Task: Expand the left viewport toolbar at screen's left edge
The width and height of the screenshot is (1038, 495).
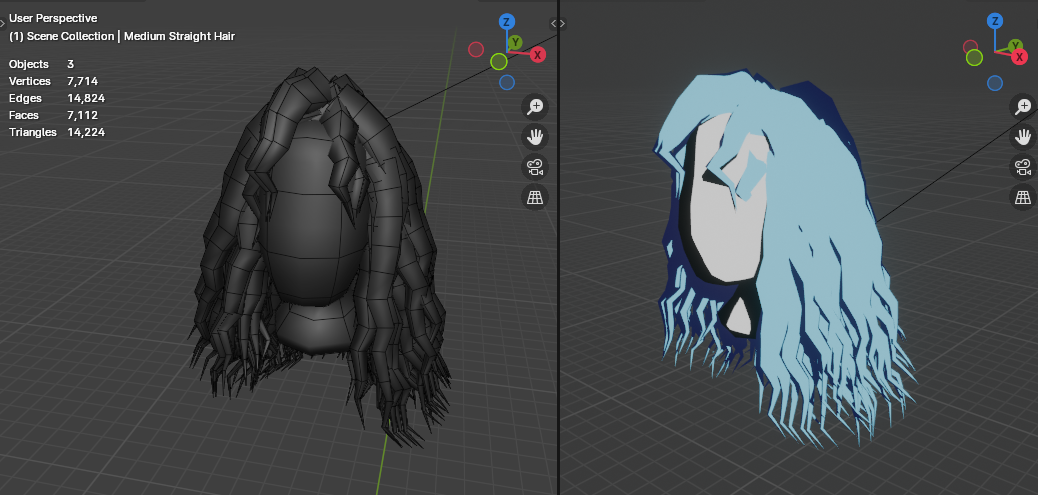Action: [2, 23]
